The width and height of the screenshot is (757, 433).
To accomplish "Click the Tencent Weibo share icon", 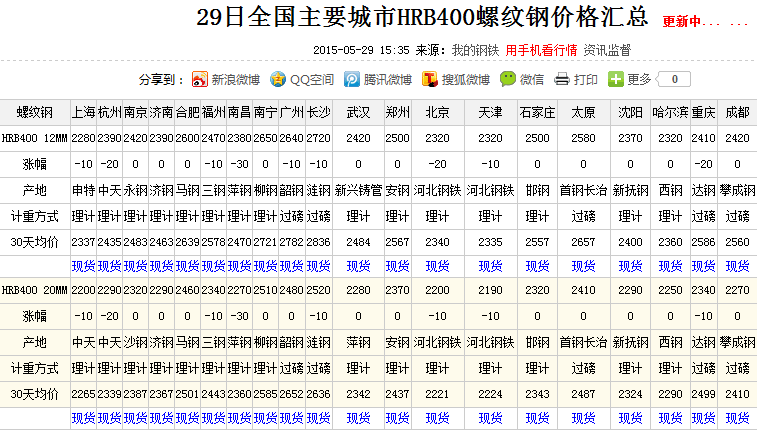I will coord(351,79).
